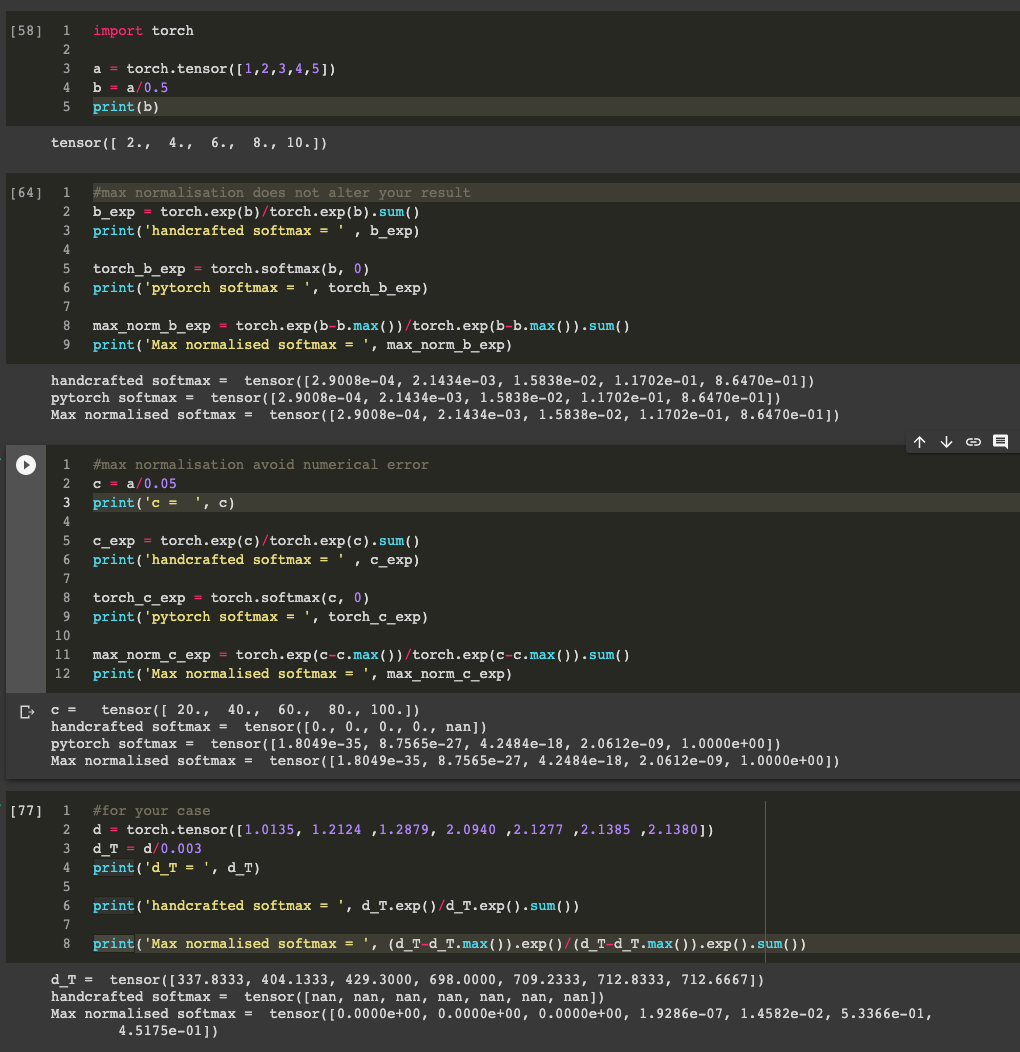This screenshot has width=1020, height=1052.
Task: Click the '#for your case' comment line
Action: (x=151, y=811)
